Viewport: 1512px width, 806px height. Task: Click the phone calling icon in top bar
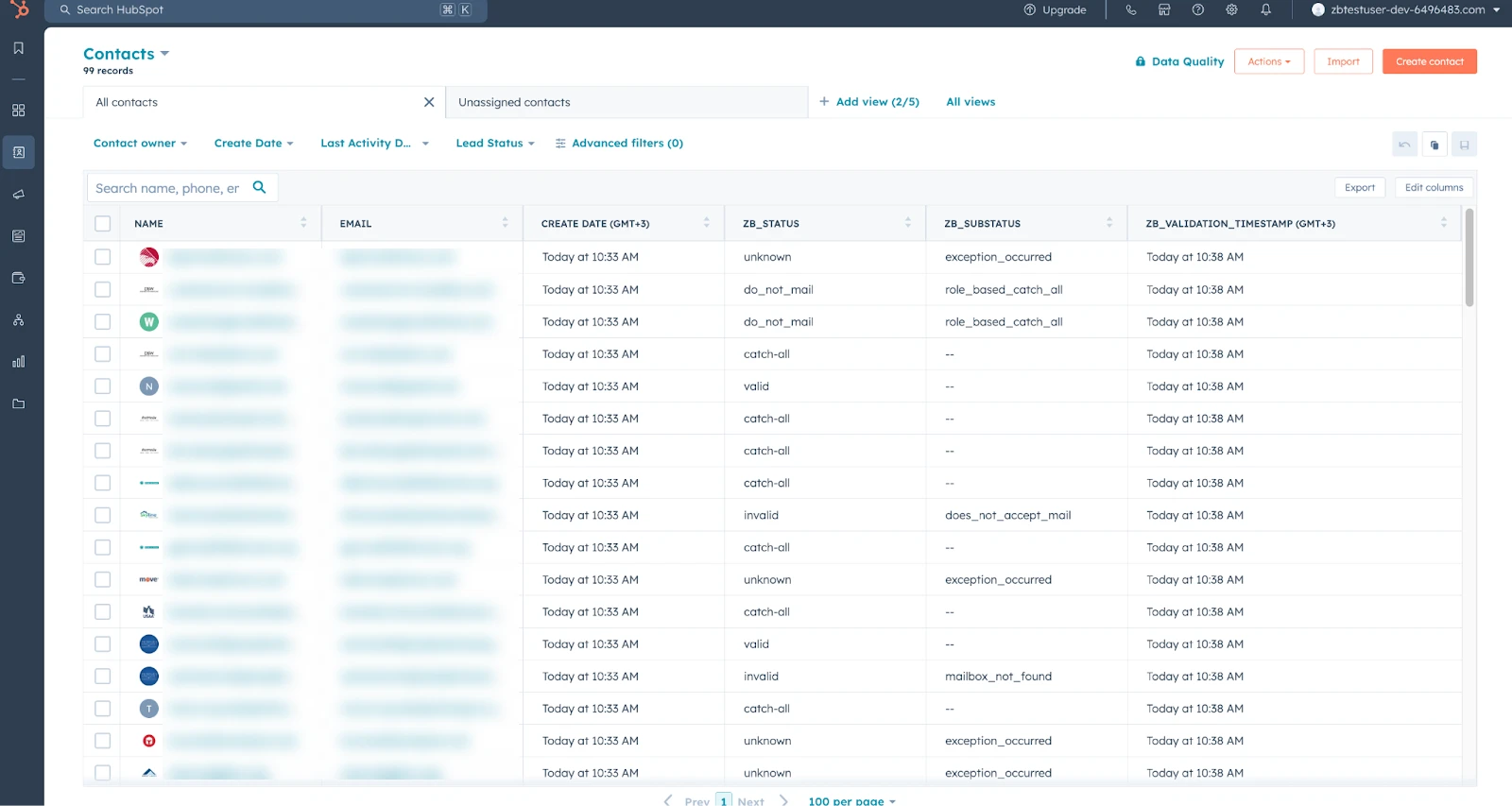click(1131, 10)
